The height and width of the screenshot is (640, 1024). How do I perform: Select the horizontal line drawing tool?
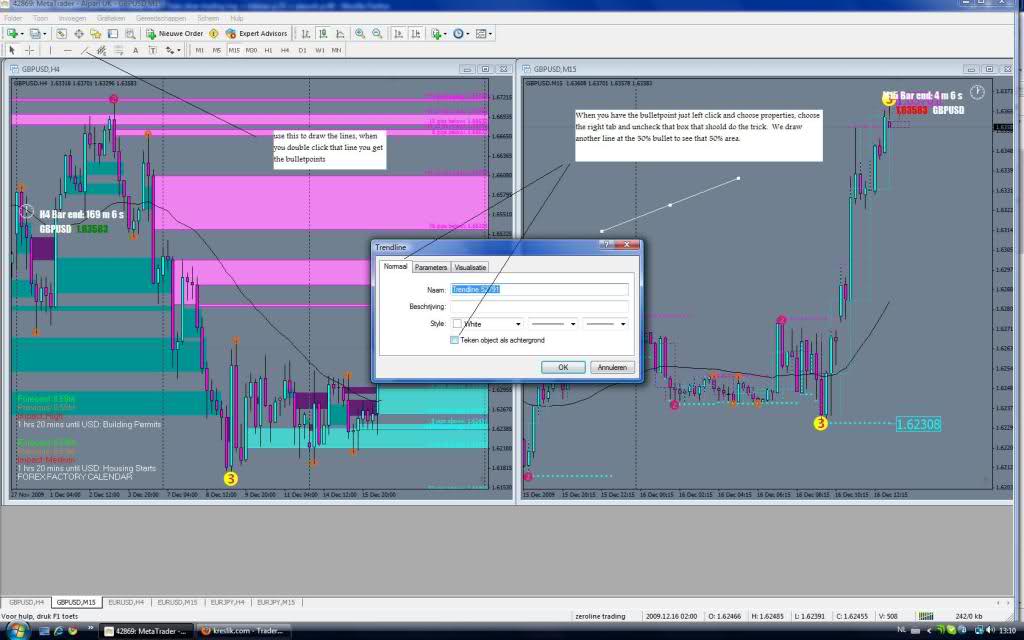point(67,50)
